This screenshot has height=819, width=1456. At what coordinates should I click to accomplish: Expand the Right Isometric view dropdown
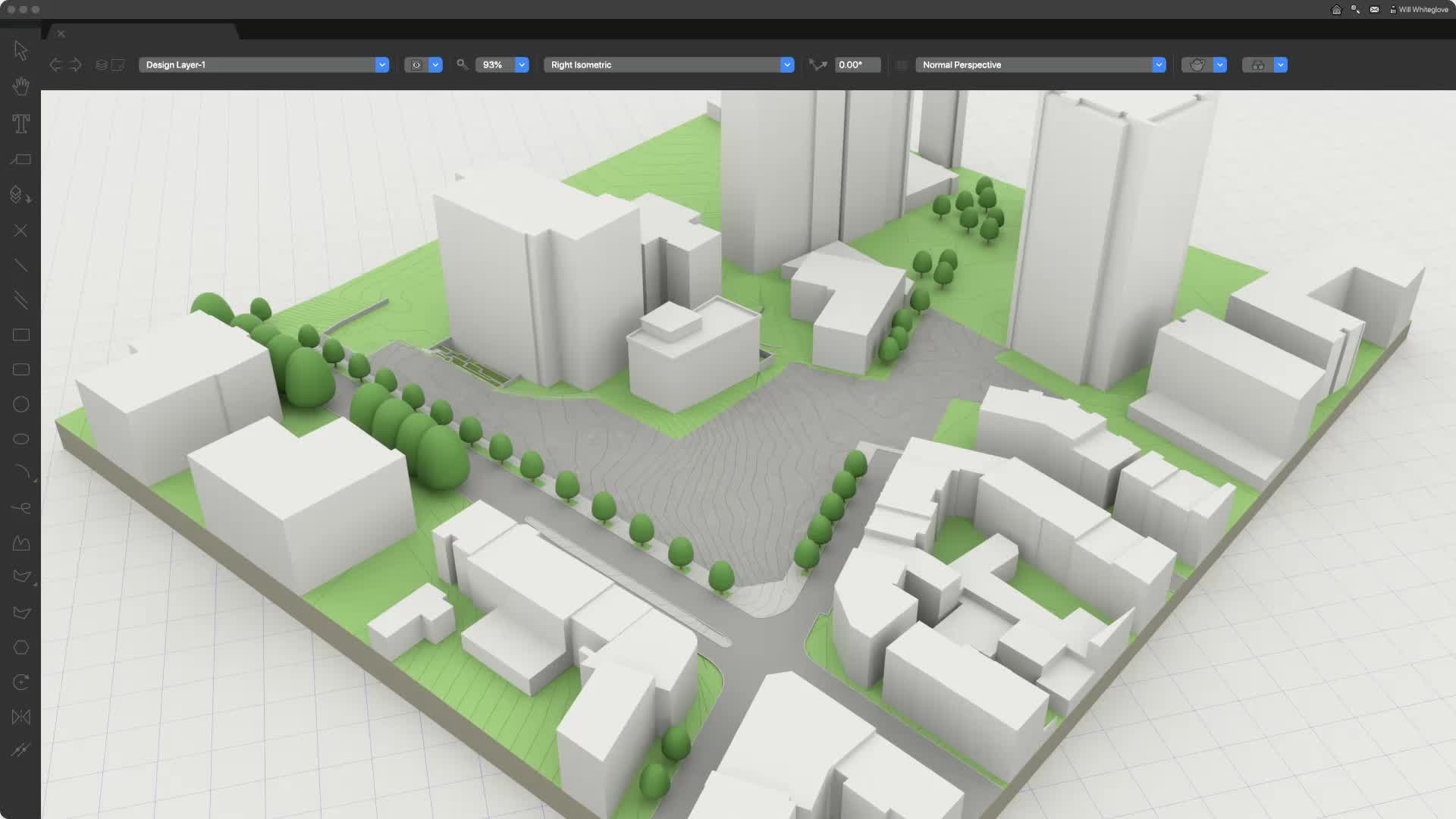[x=787, y=64]
